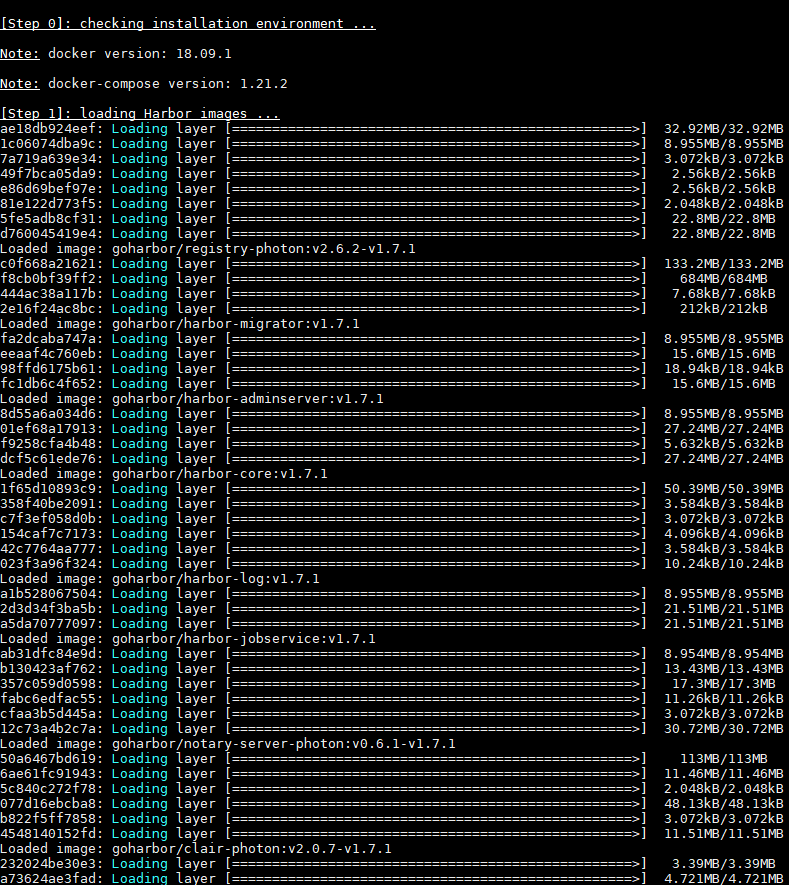The image size is (789, 885).
Task: Click 'goharbor/harbor-core:v1.7.1' image name
Action: click(x=220, y=474)
